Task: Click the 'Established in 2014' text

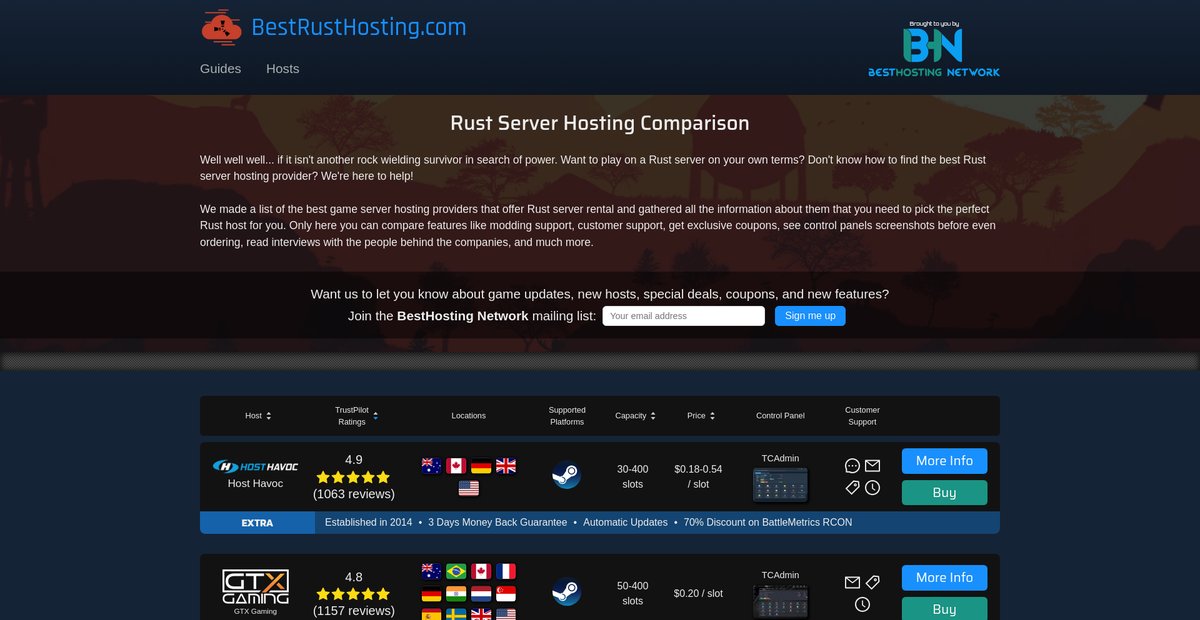Action: [x=368, y=522]
